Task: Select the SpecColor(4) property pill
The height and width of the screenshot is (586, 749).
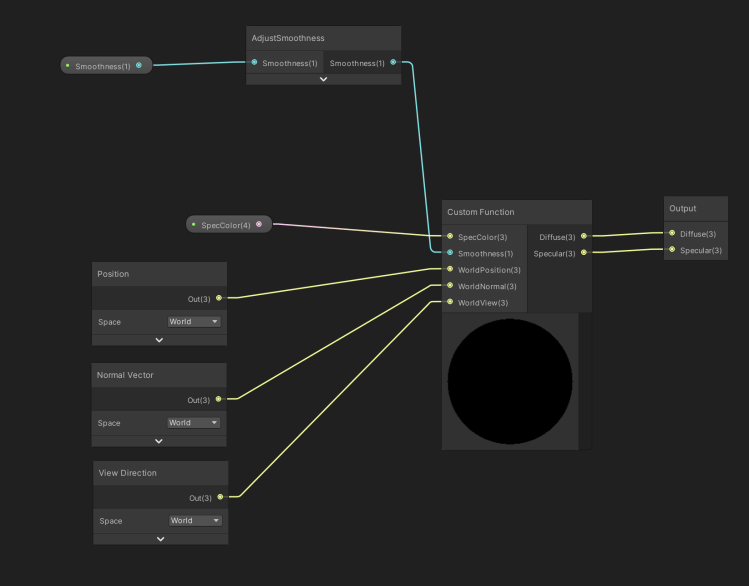Action: tap(226, 225)
